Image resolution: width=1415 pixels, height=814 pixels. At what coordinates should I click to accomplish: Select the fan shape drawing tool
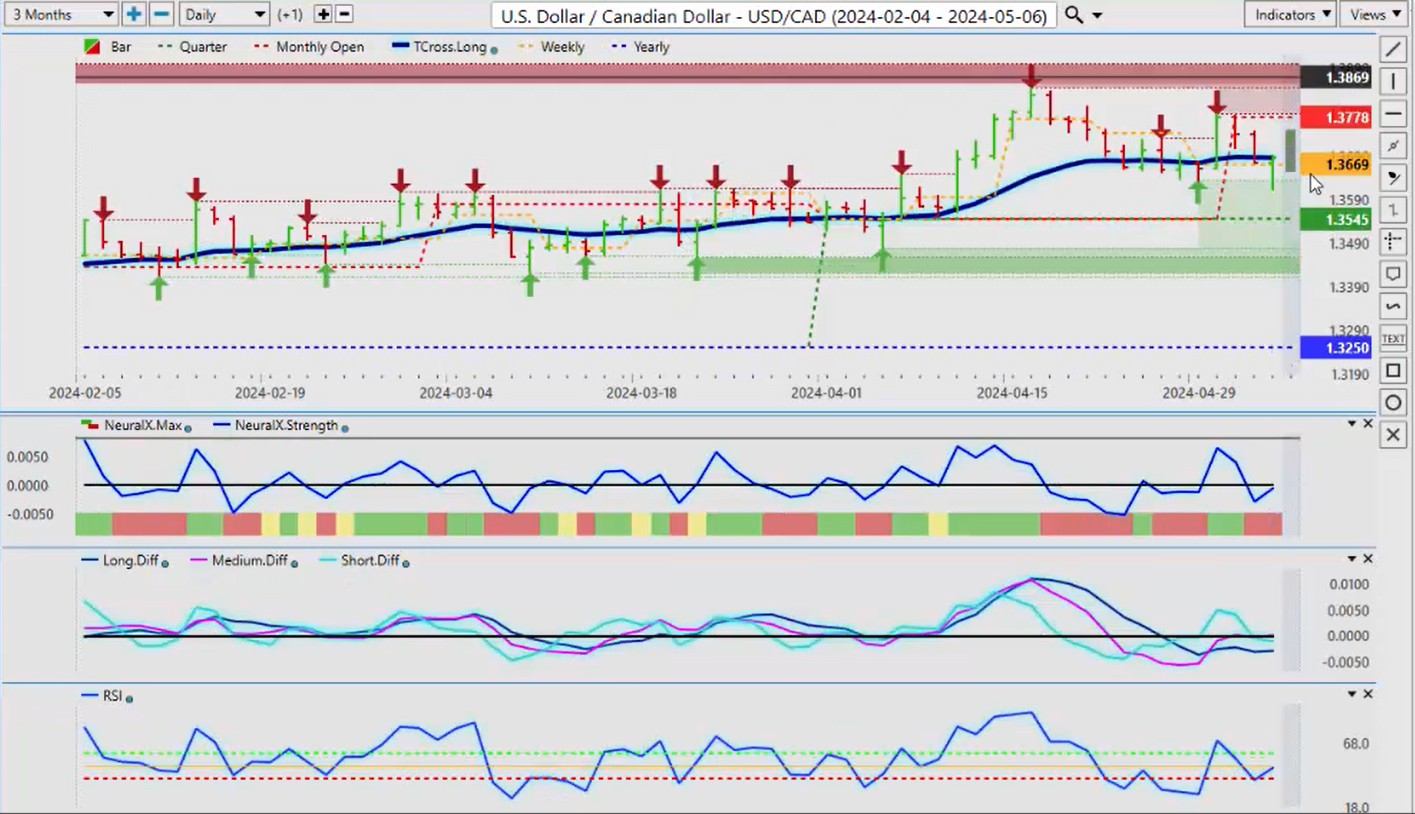(1392, 178)
